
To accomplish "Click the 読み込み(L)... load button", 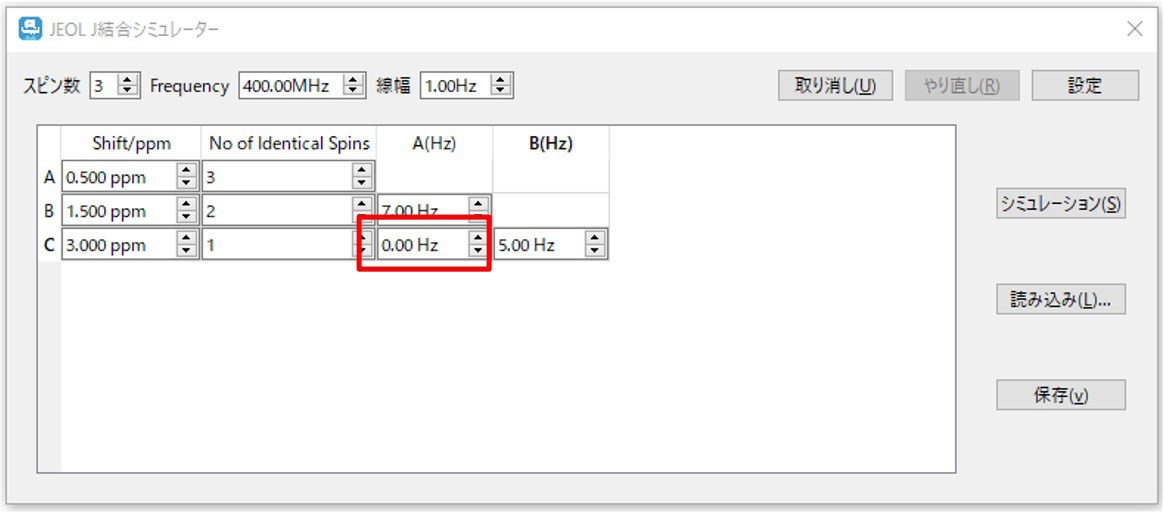I will (1060, 300).
